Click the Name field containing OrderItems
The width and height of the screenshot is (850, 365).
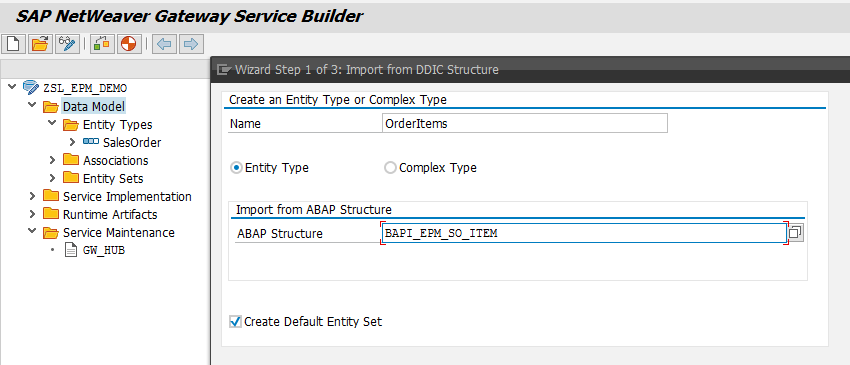point(525,124)
